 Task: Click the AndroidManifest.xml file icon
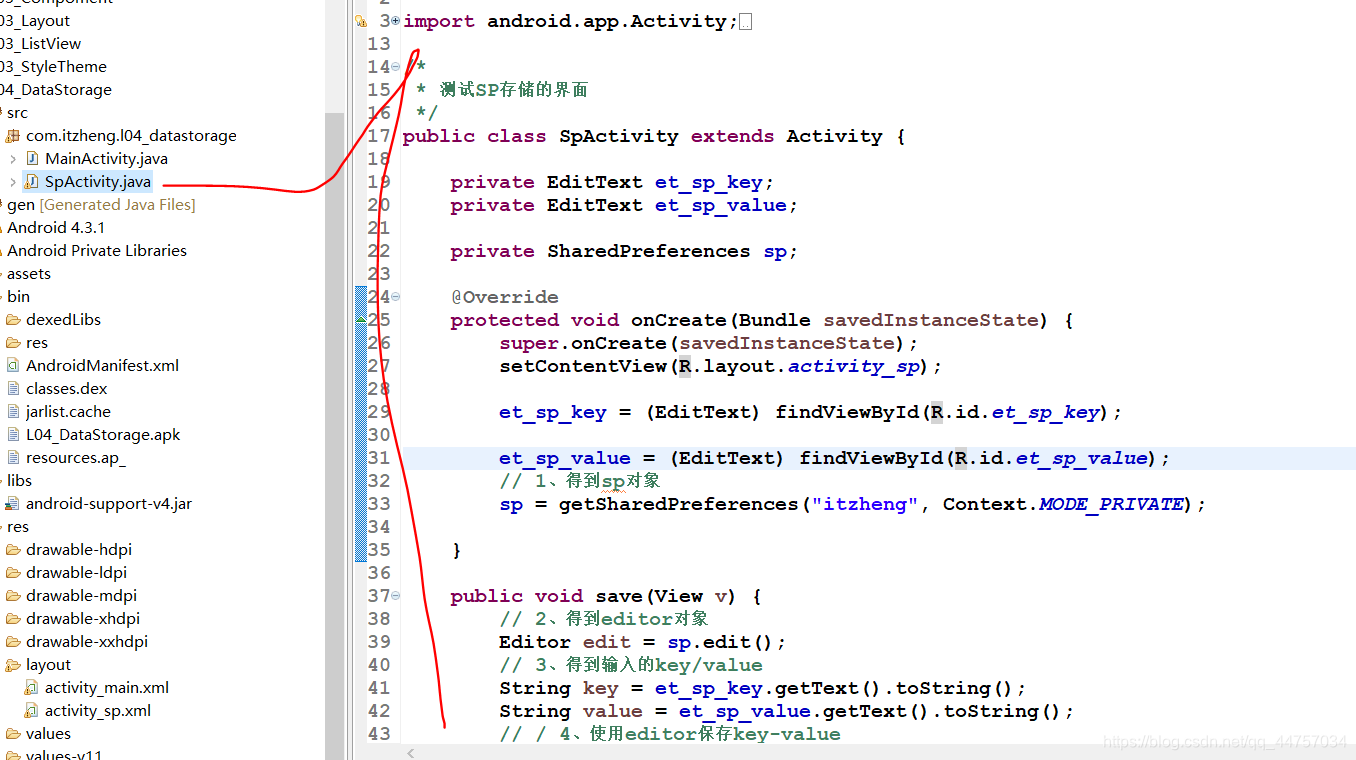click(13, 366)
